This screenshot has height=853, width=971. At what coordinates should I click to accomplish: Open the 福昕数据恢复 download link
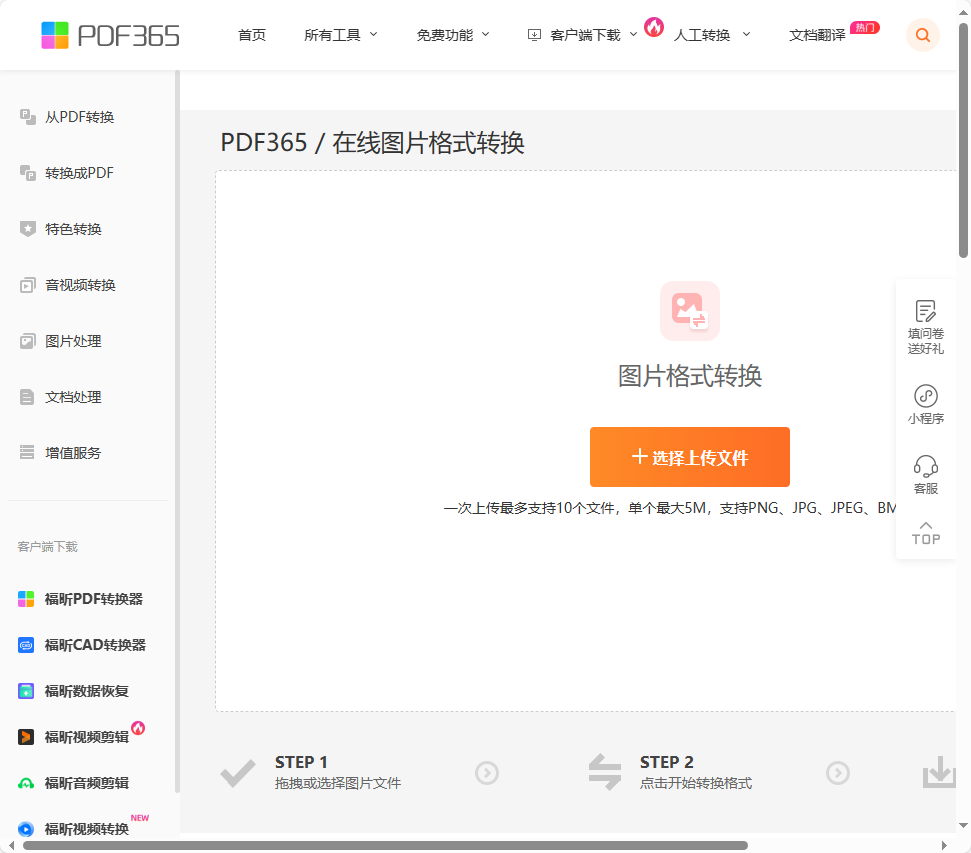(x=87, y=691)
